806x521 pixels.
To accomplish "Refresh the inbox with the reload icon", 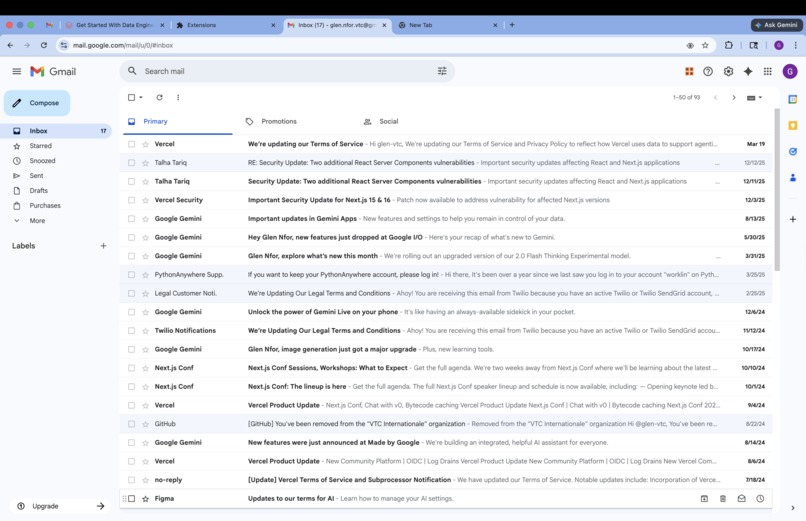I will pyautogui.click(x=159, y=97).
